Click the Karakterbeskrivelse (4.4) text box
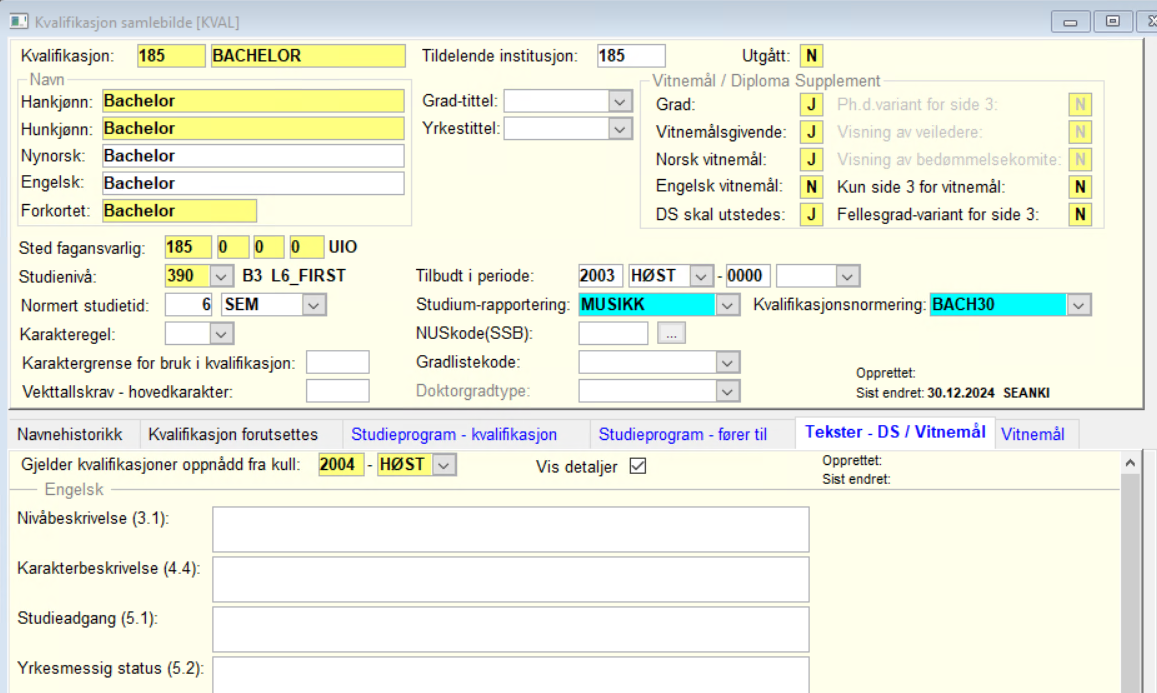This screenshot has height=693, width=1157. click(511, 579)
